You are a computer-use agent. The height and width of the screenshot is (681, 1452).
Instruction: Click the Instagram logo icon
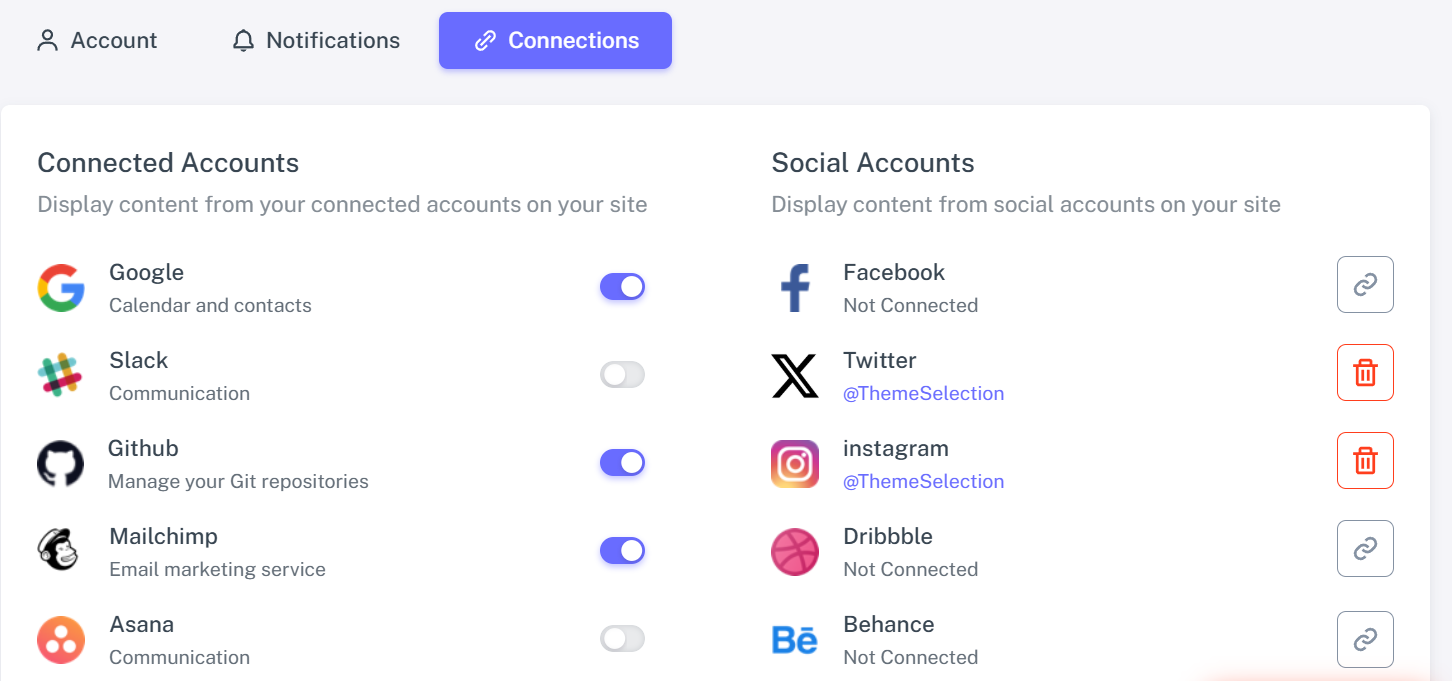click(795, 464)
